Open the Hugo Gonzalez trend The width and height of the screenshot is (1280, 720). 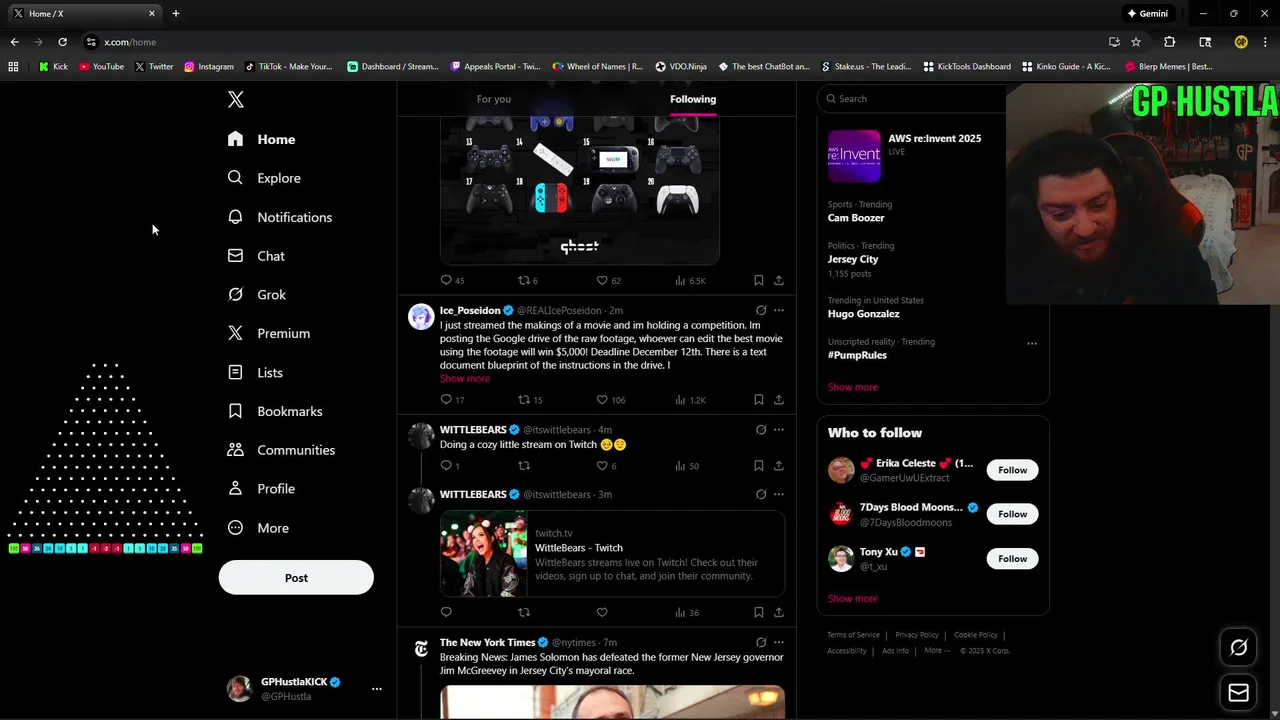pyautogui.click(x=864, y=314)
